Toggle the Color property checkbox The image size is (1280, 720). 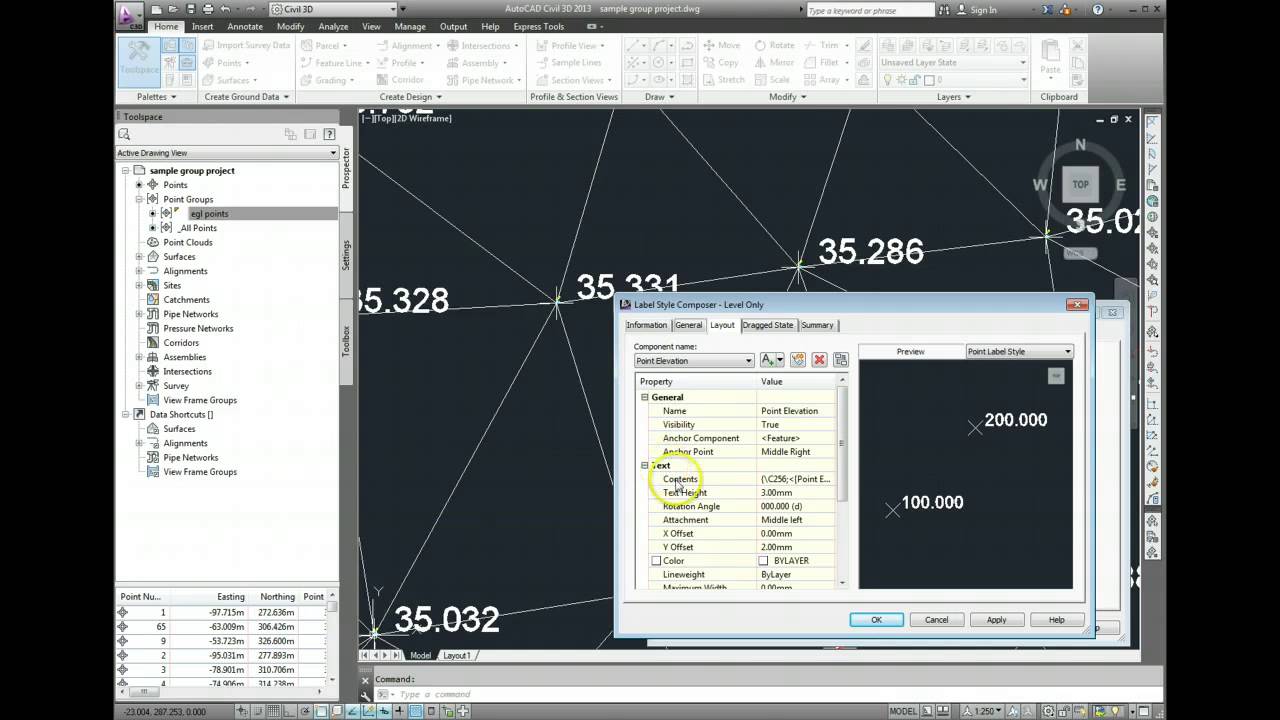[x=656, y=561]
